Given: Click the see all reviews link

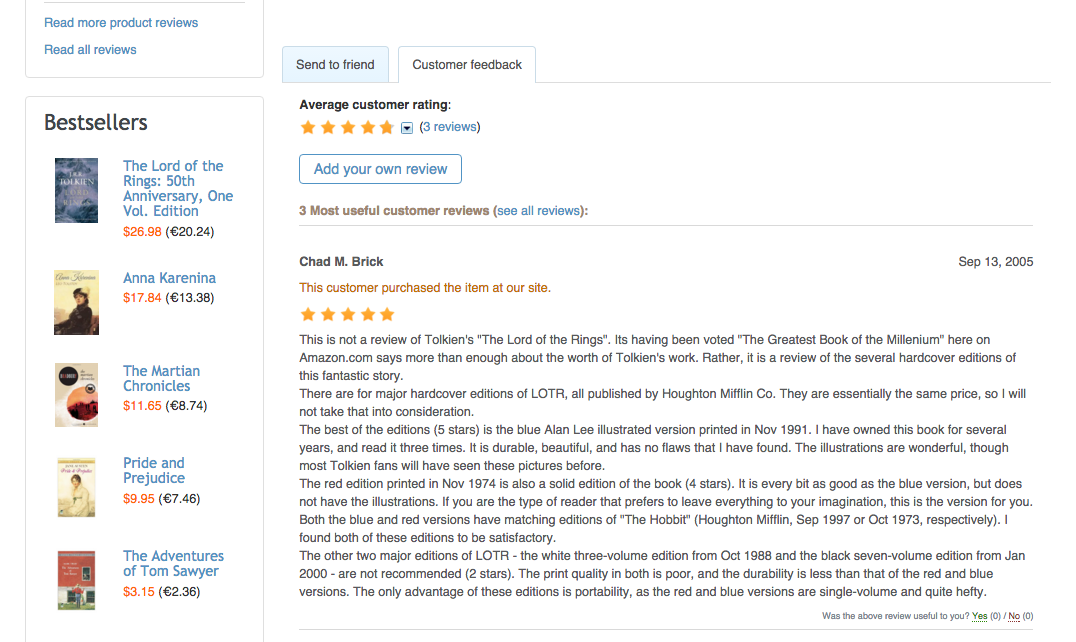Looking at the screenshot, I should [539, 211].
